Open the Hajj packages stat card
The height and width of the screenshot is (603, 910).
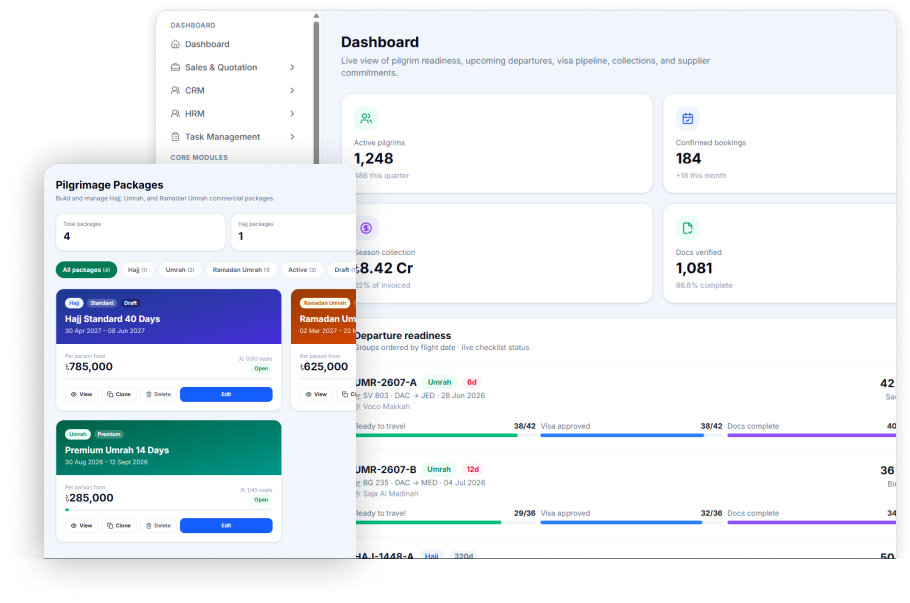click(x=294, y=232)
